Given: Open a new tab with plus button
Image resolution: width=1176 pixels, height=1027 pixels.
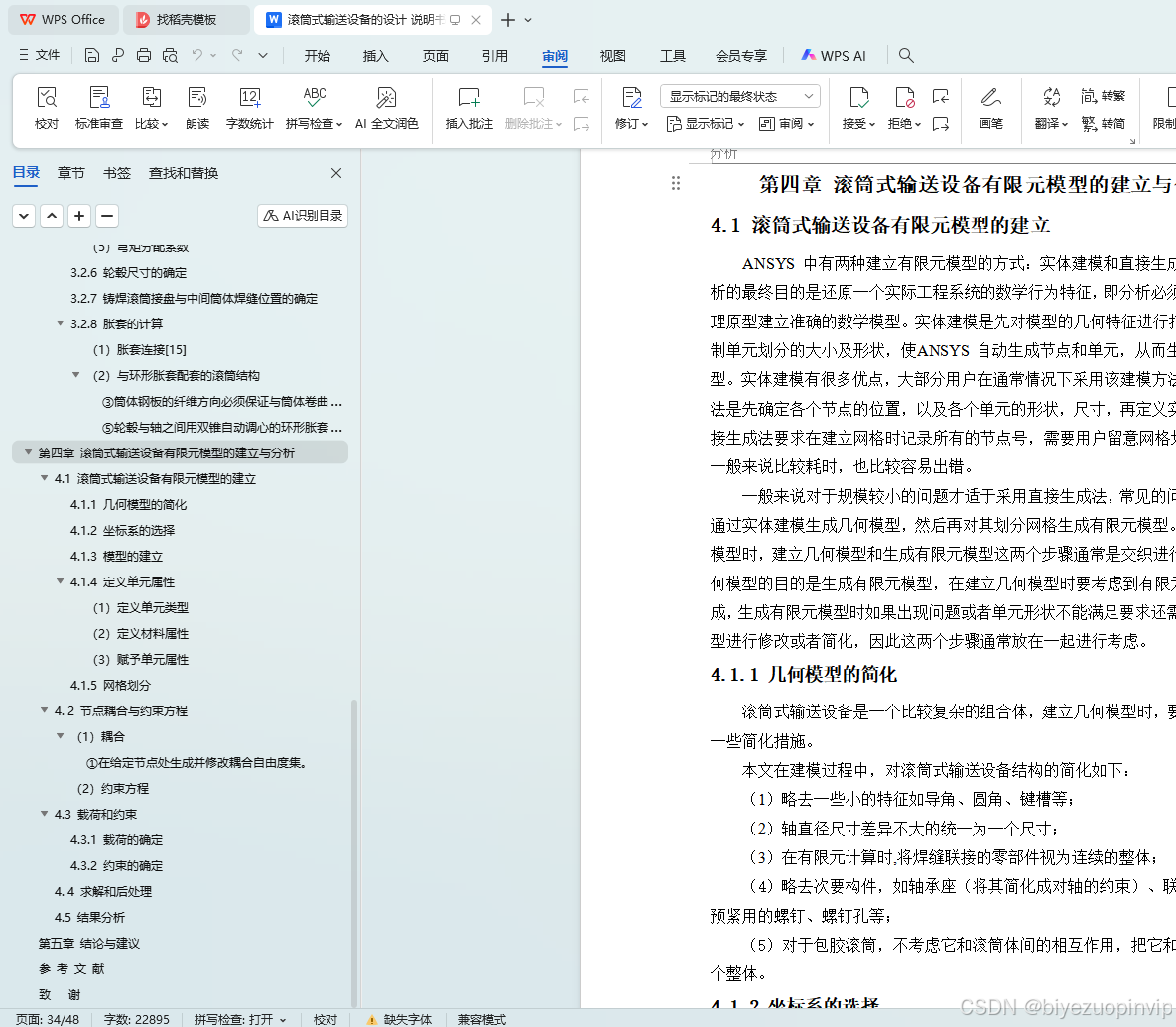Looking at the screenshot, I should 508,20.
